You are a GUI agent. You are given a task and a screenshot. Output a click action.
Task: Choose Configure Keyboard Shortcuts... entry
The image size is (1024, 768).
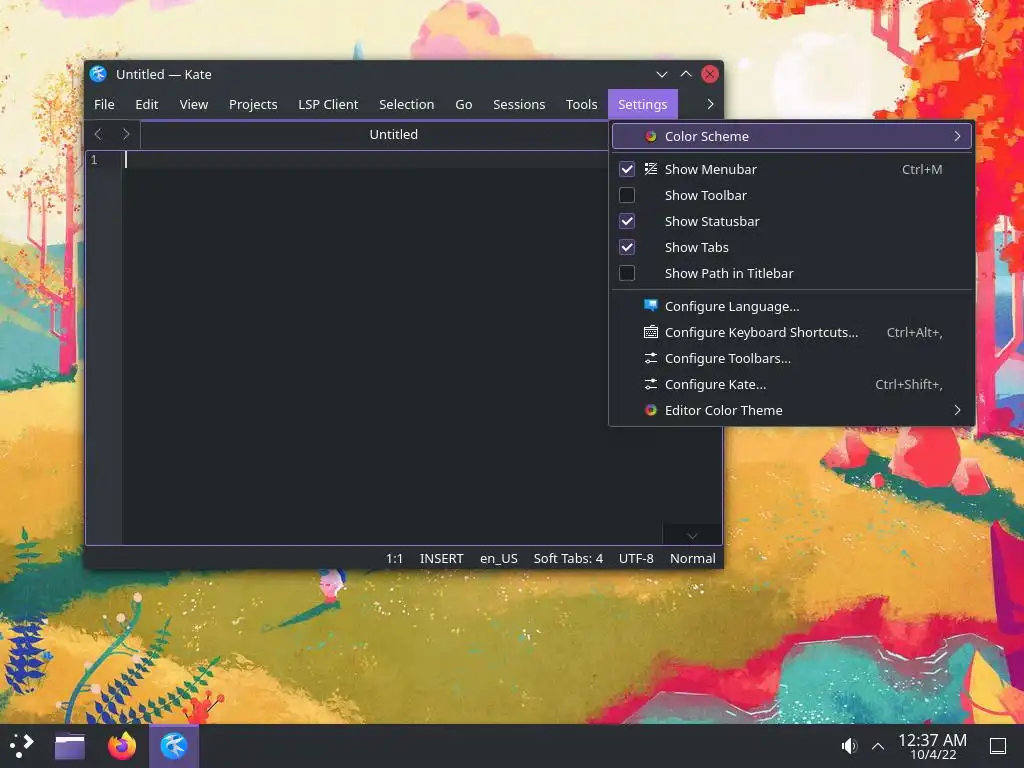792,332
